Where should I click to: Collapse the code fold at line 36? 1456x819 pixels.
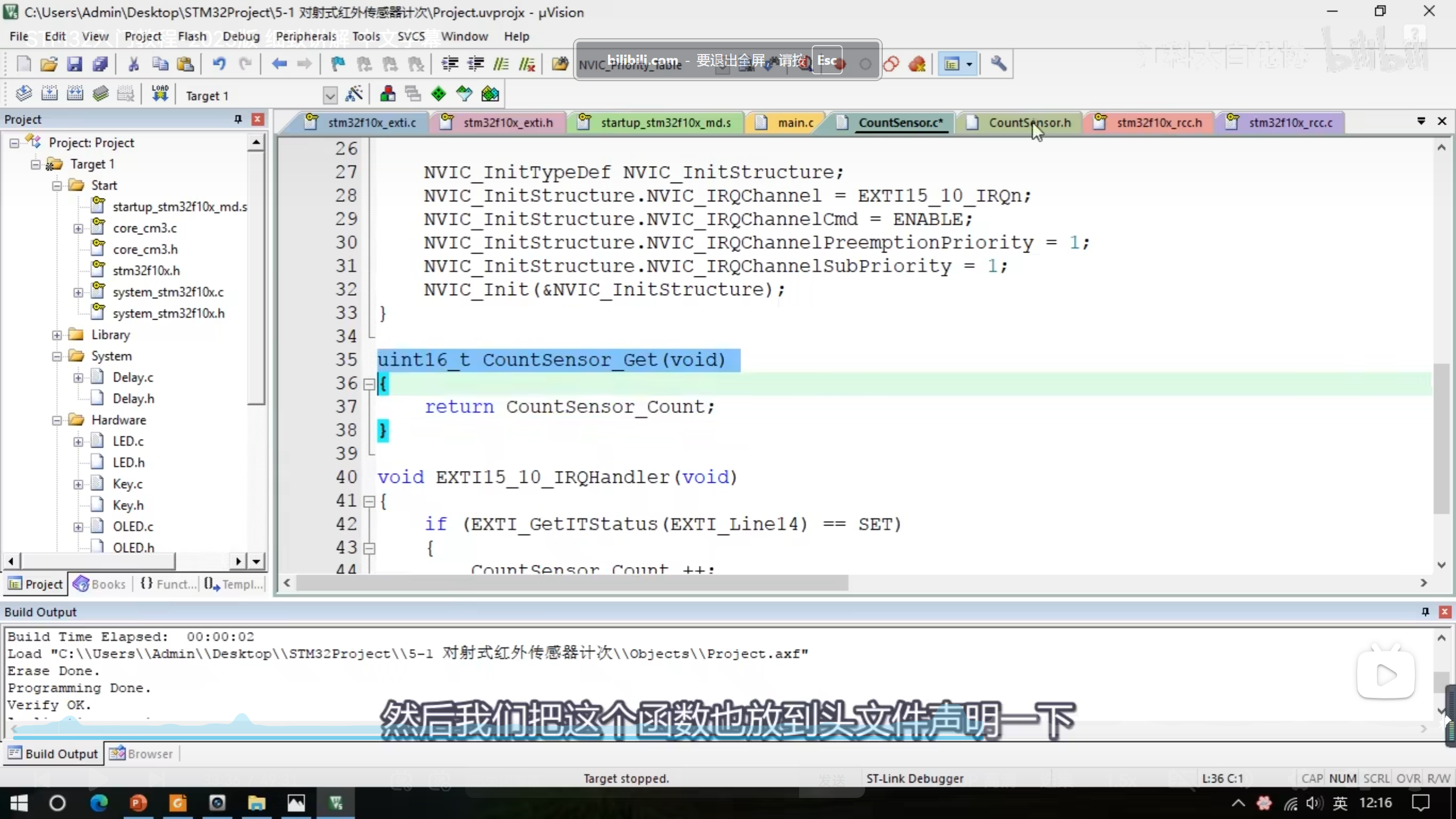pyautogui.click(x=369, y=384)
